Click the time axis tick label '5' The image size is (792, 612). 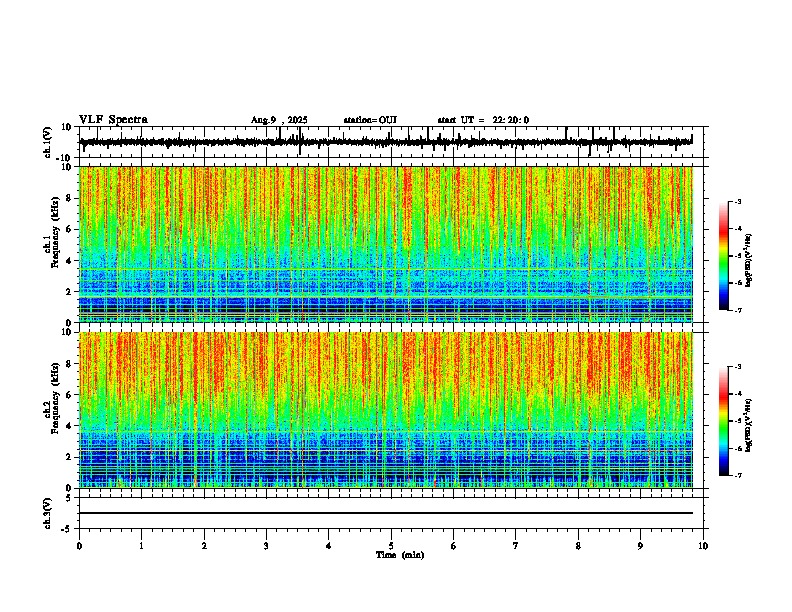(391, 546)
